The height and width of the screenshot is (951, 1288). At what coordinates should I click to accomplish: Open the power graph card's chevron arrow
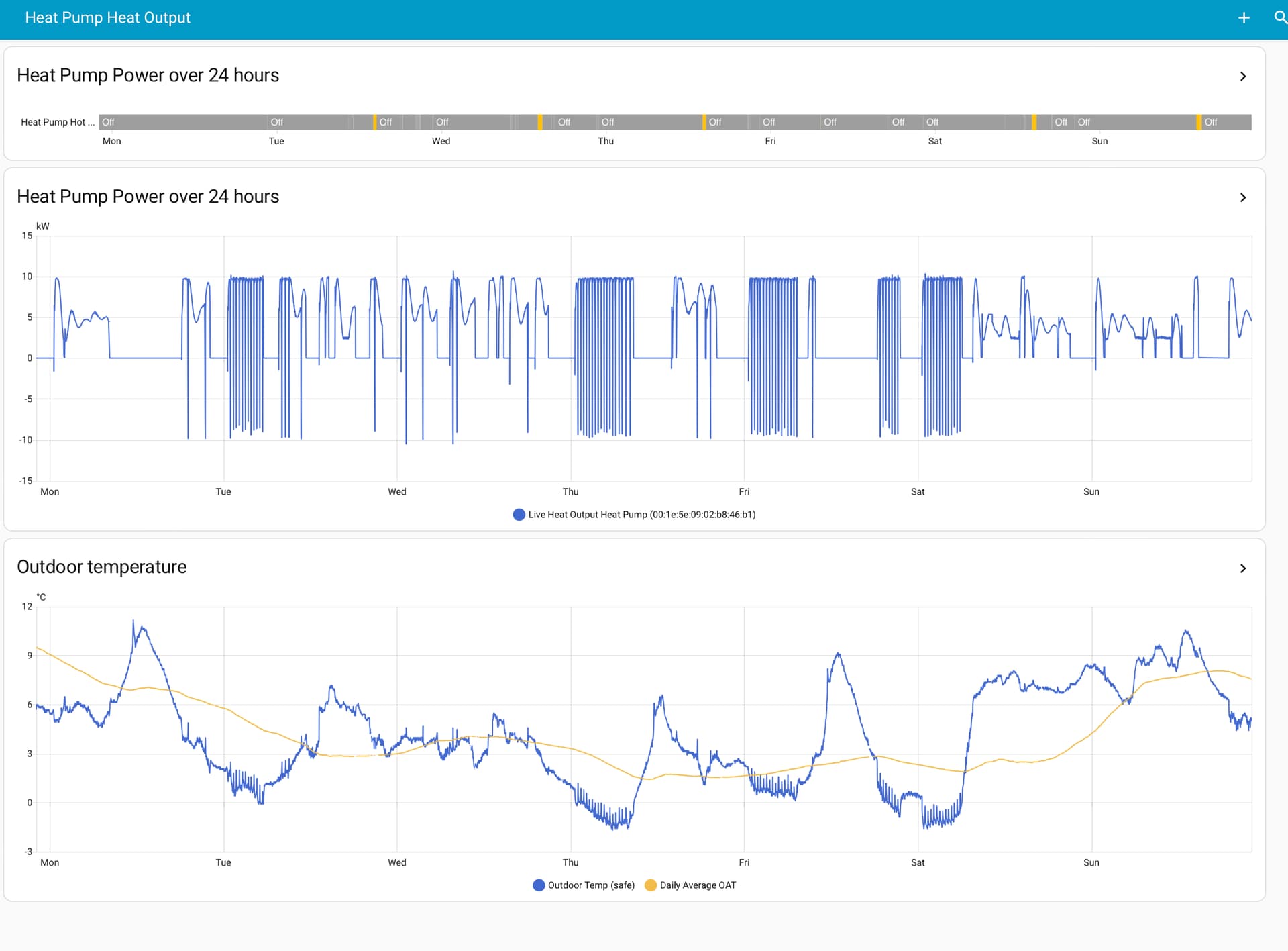[1242, 197]
